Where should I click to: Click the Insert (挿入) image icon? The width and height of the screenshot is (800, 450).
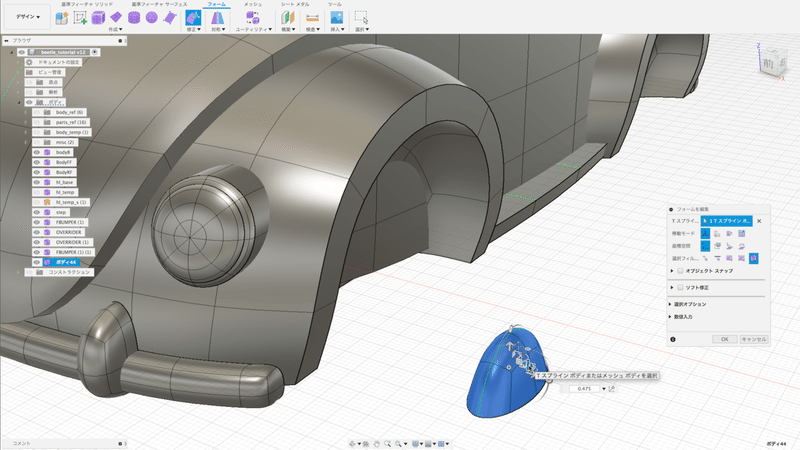tap(337, 18)
